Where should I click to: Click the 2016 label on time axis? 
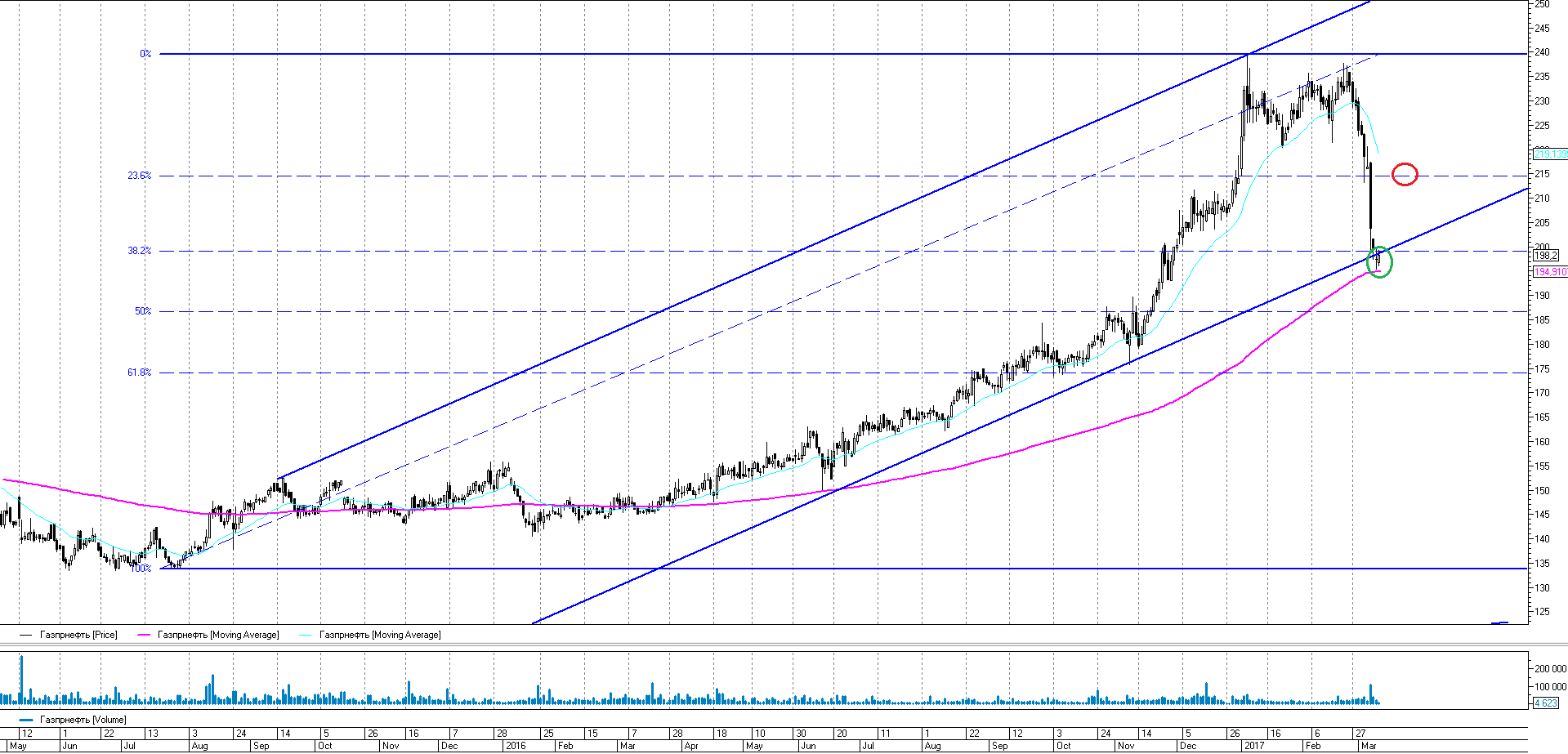(x=516, y=746)
